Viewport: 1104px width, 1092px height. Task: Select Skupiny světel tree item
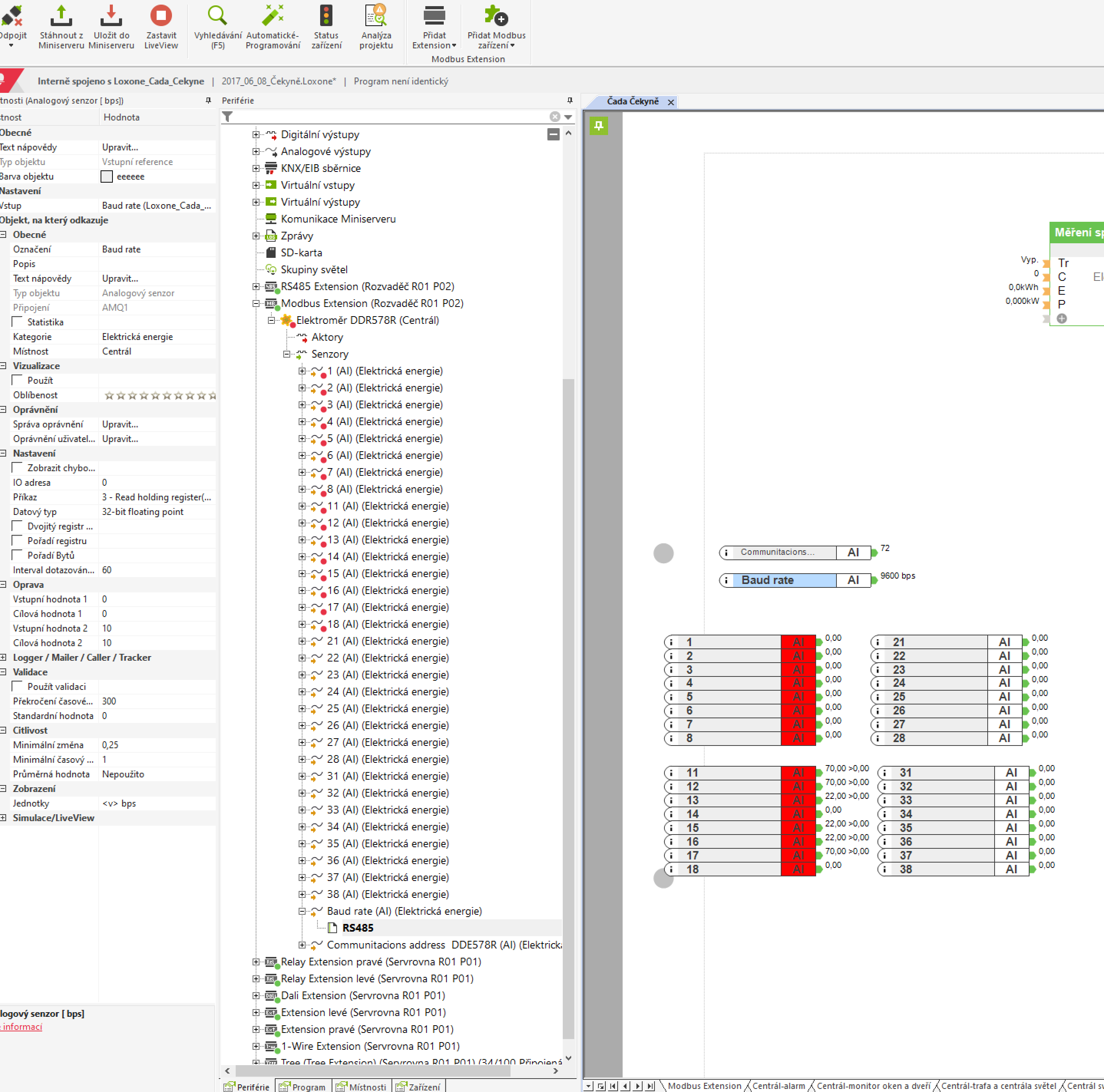pos(314,270)
